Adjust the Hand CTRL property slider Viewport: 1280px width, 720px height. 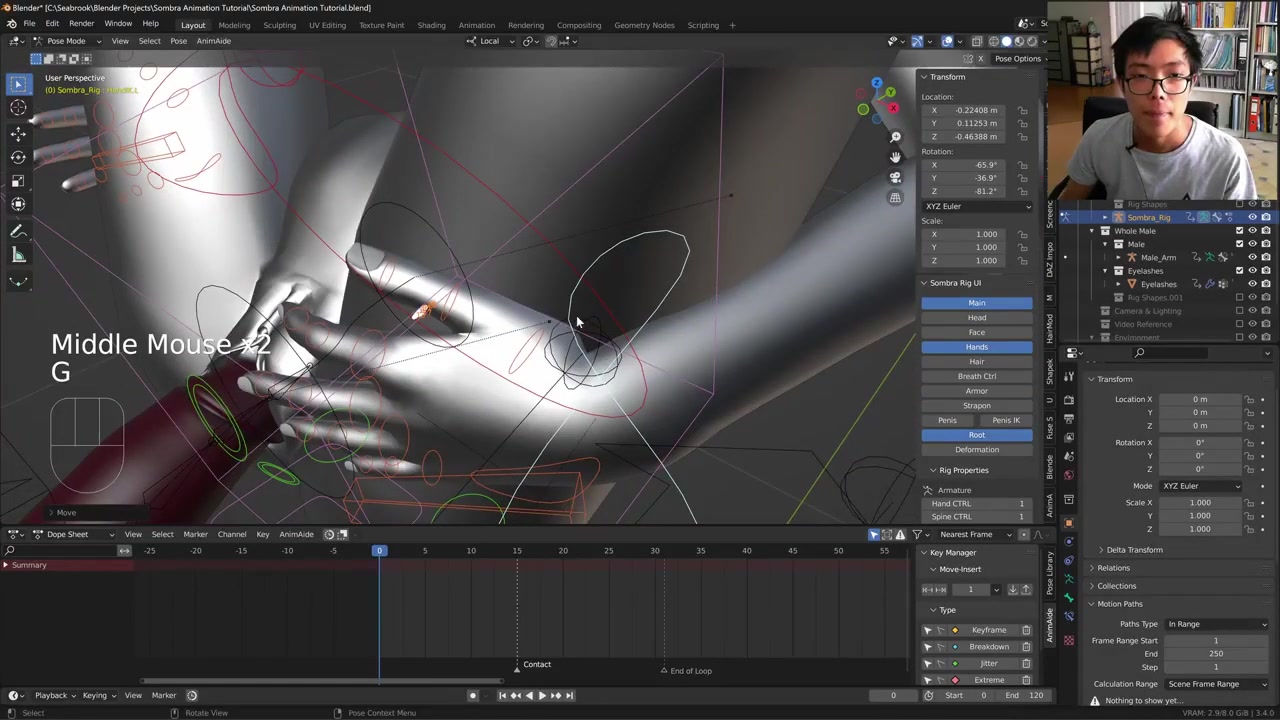(977, 504)
